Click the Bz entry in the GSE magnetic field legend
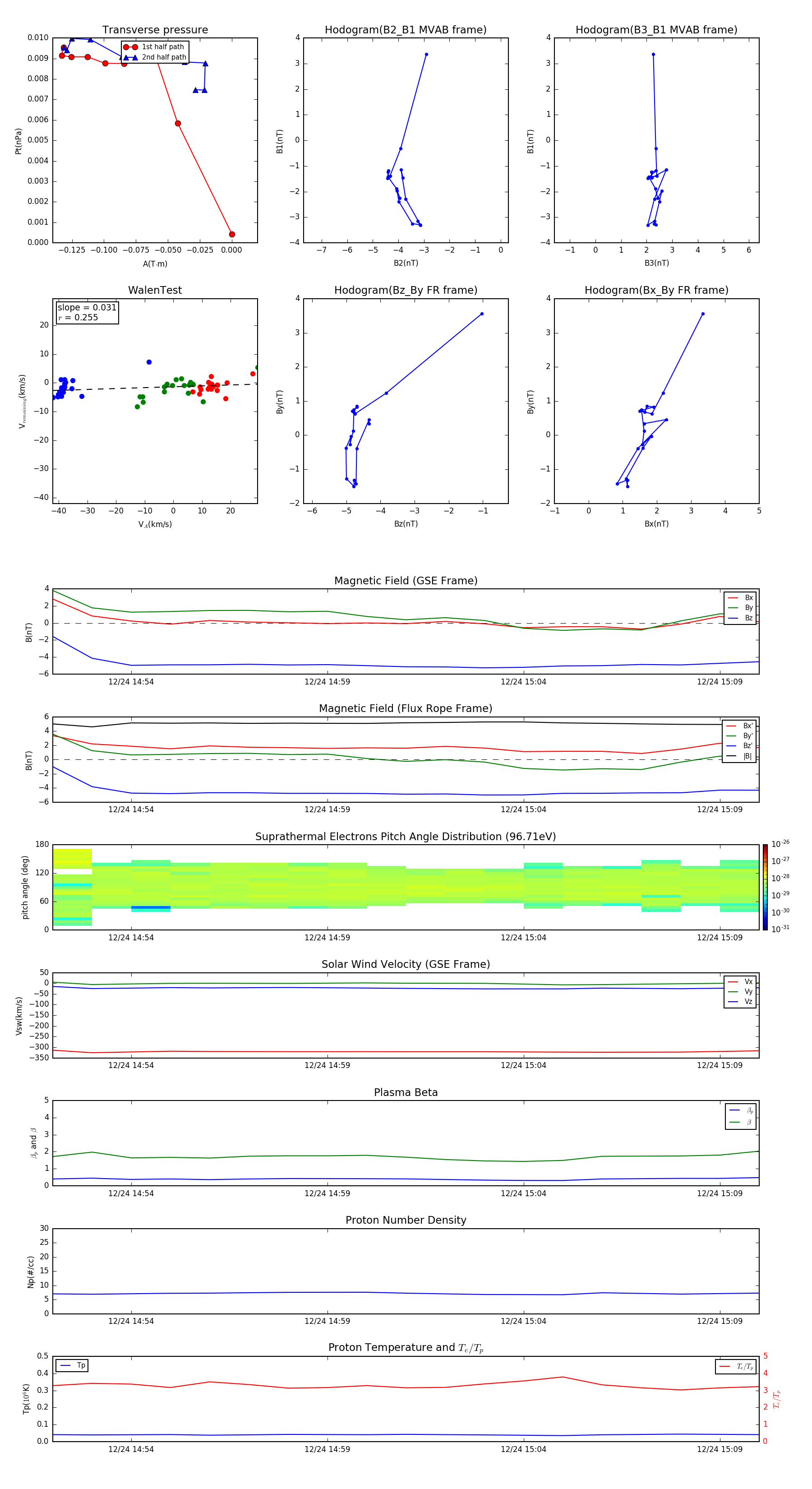 click(740, 619)
